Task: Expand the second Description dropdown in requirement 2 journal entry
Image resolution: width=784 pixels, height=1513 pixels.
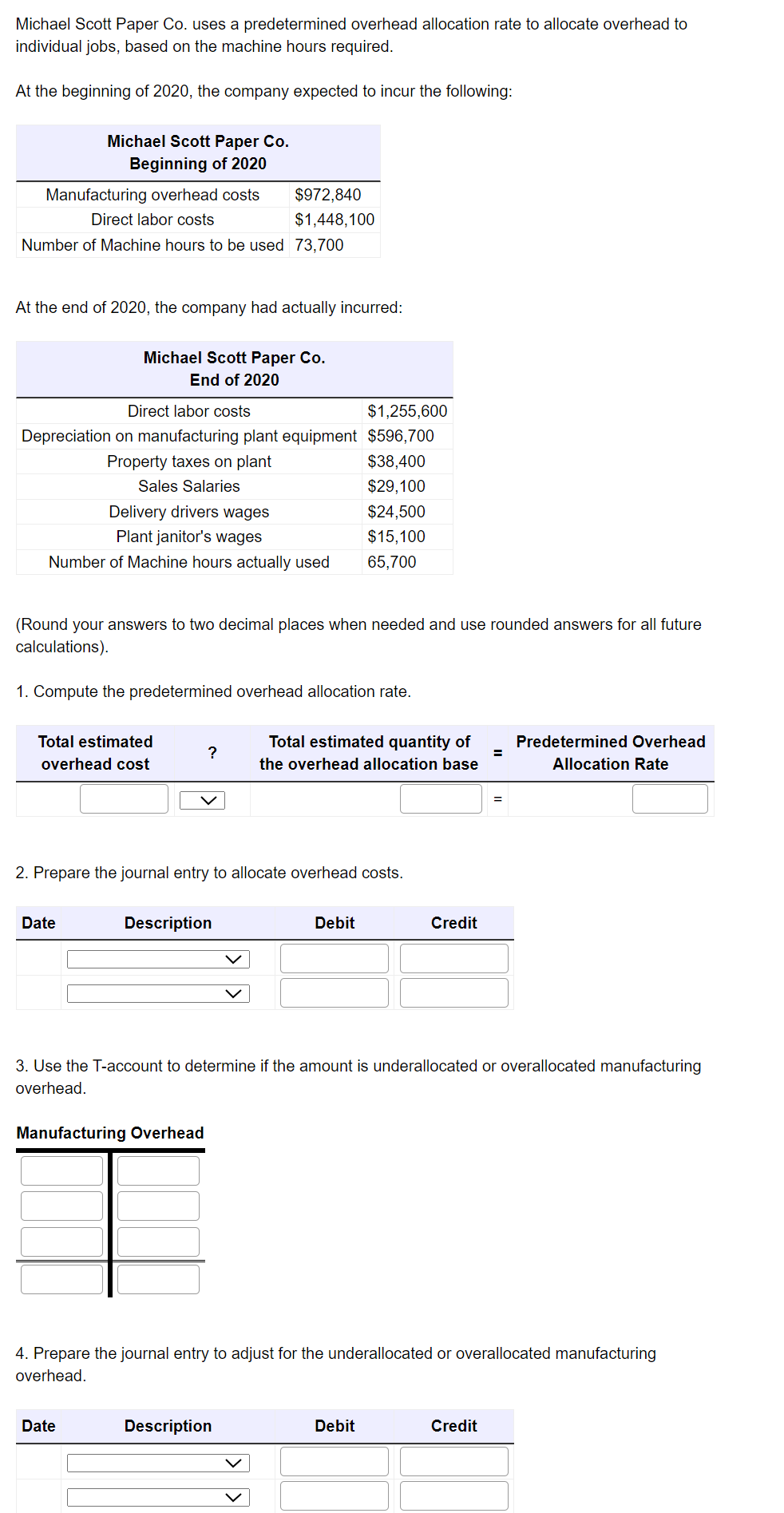Action: 158,992
